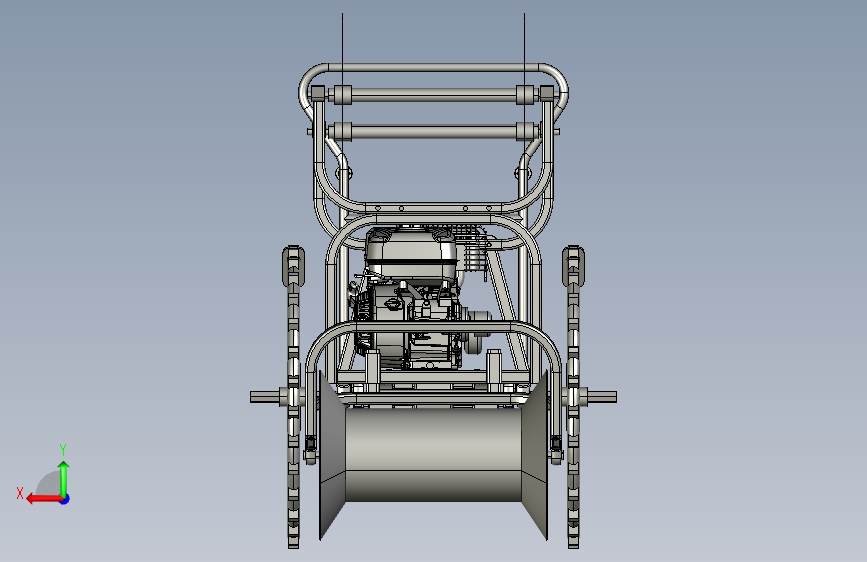Click the red "X" axis label
Screen dimensions: 867x562
(x=20, y=493)
